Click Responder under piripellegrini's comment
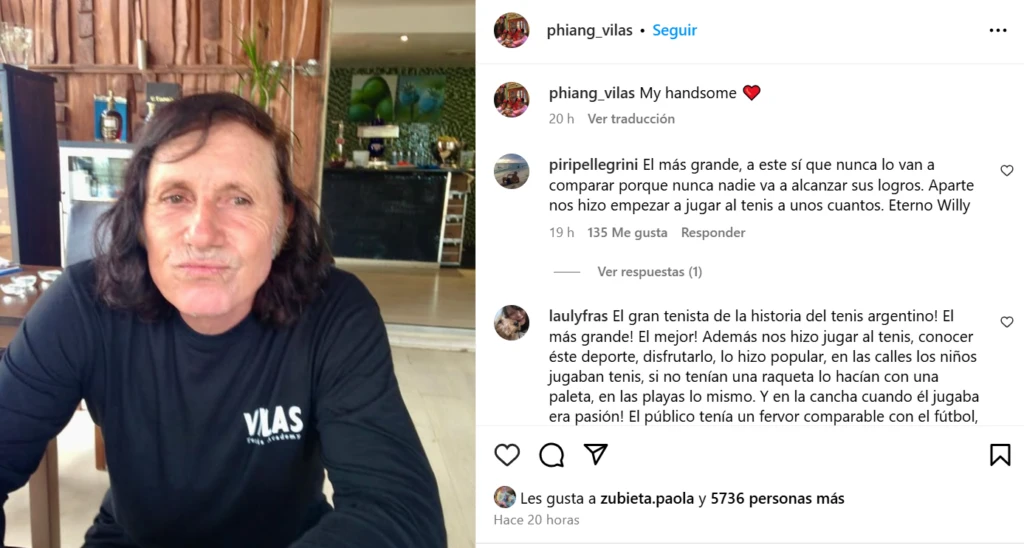Image resolution: width=1024 pixels, height=548 pixels. click(x=713, y=233)
